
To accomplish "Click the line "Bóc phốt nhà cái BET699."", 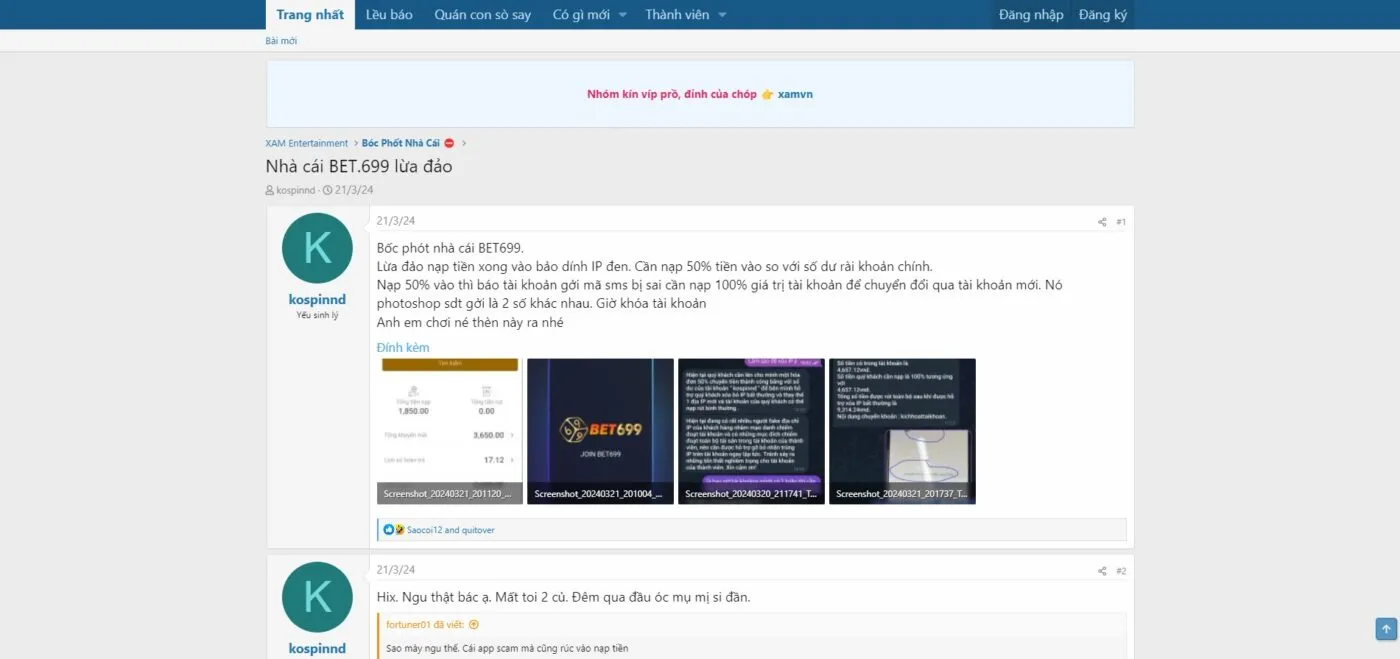I will pos(450,248).
